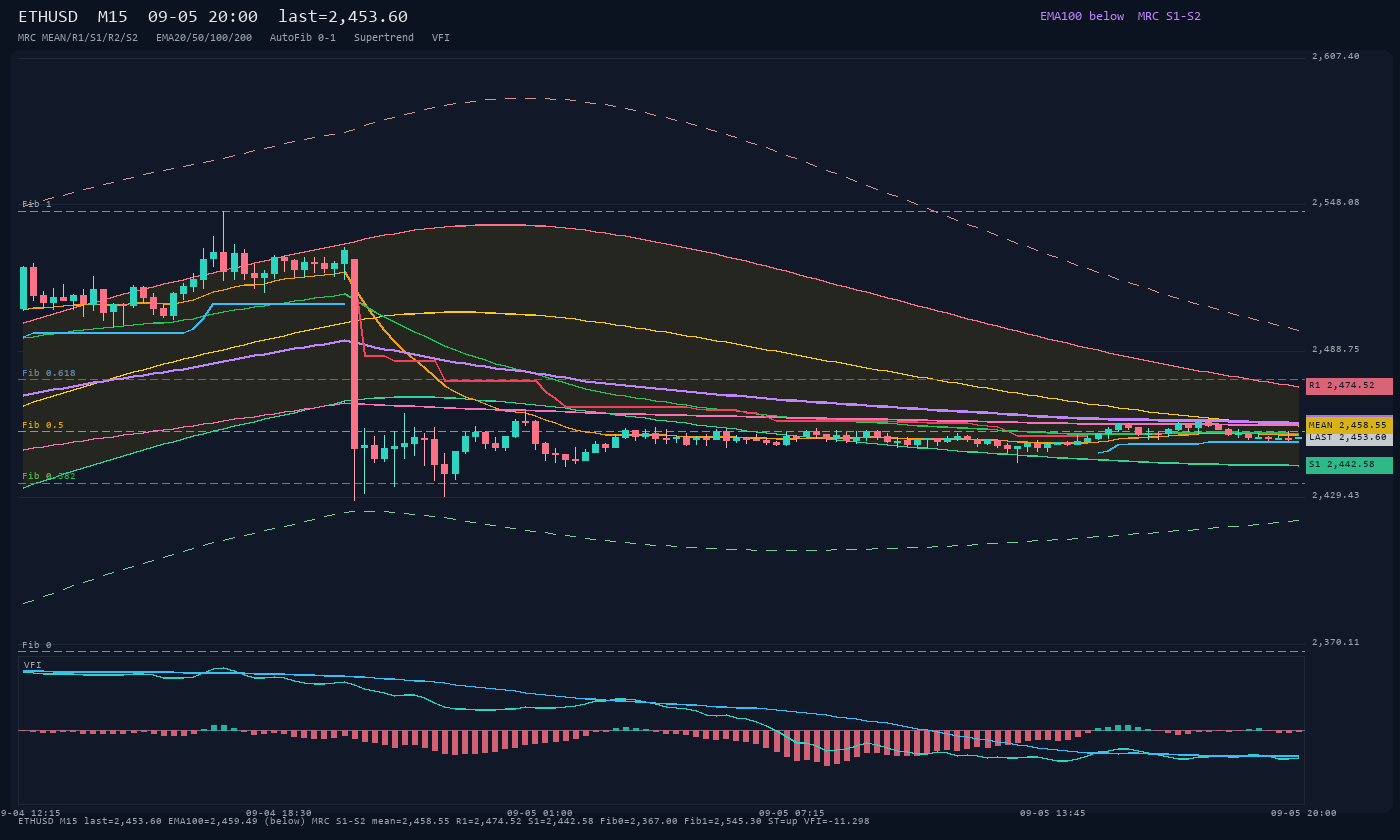
Task: Click the Fib 0.618 level label
Action: click(x=49, y=373)
